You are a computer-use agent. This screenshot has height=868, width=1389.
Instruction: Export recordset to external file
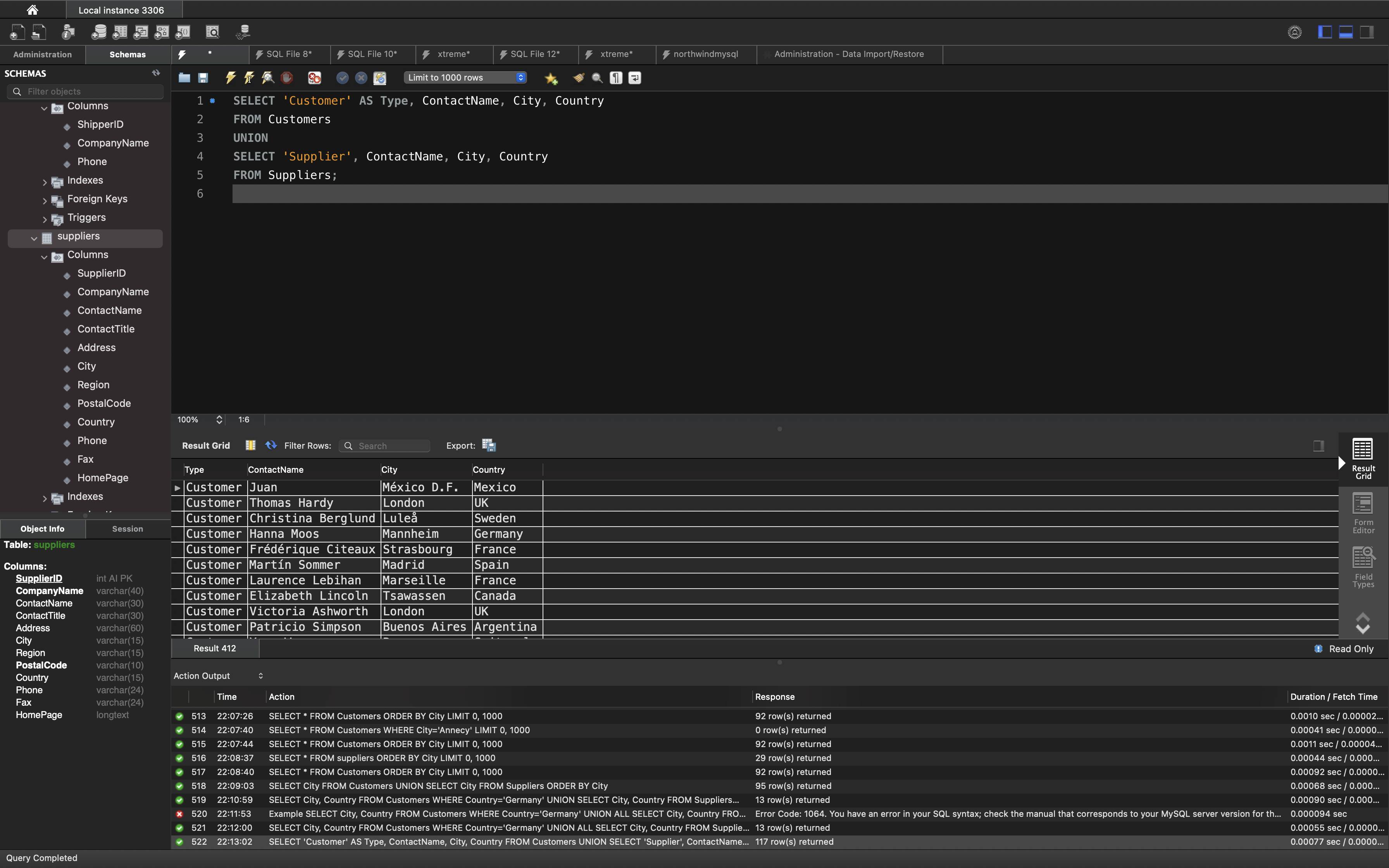point(488,446)
